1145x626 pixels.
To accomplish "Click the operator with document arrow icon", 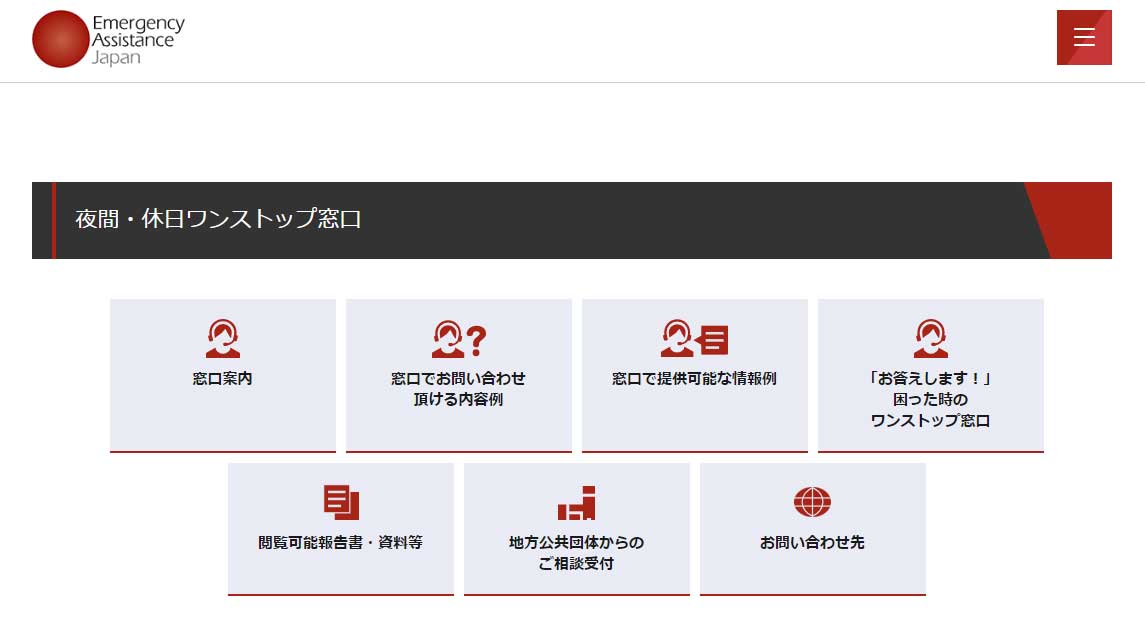I will 694,339.
